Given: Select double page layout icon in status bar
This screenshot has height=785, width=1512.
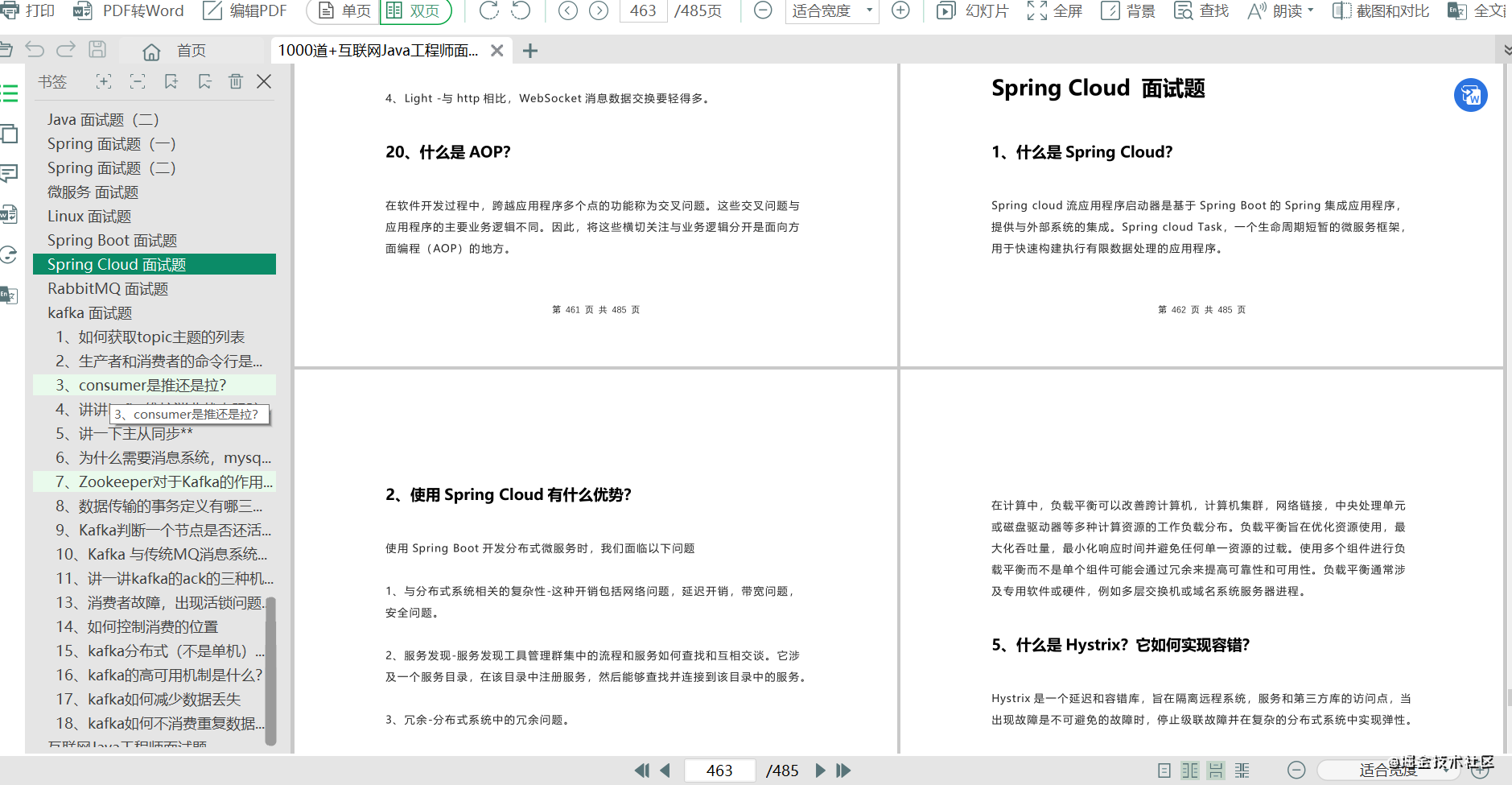Looking at the screenshot, I should 1190,771.
